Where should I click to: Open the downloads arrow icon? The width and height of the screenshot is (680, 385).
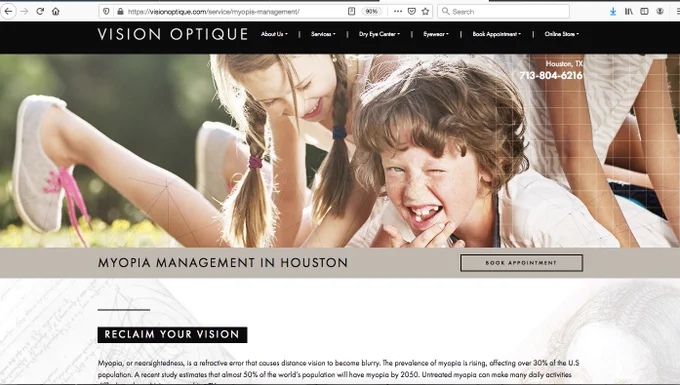click(x=613, y=12)
